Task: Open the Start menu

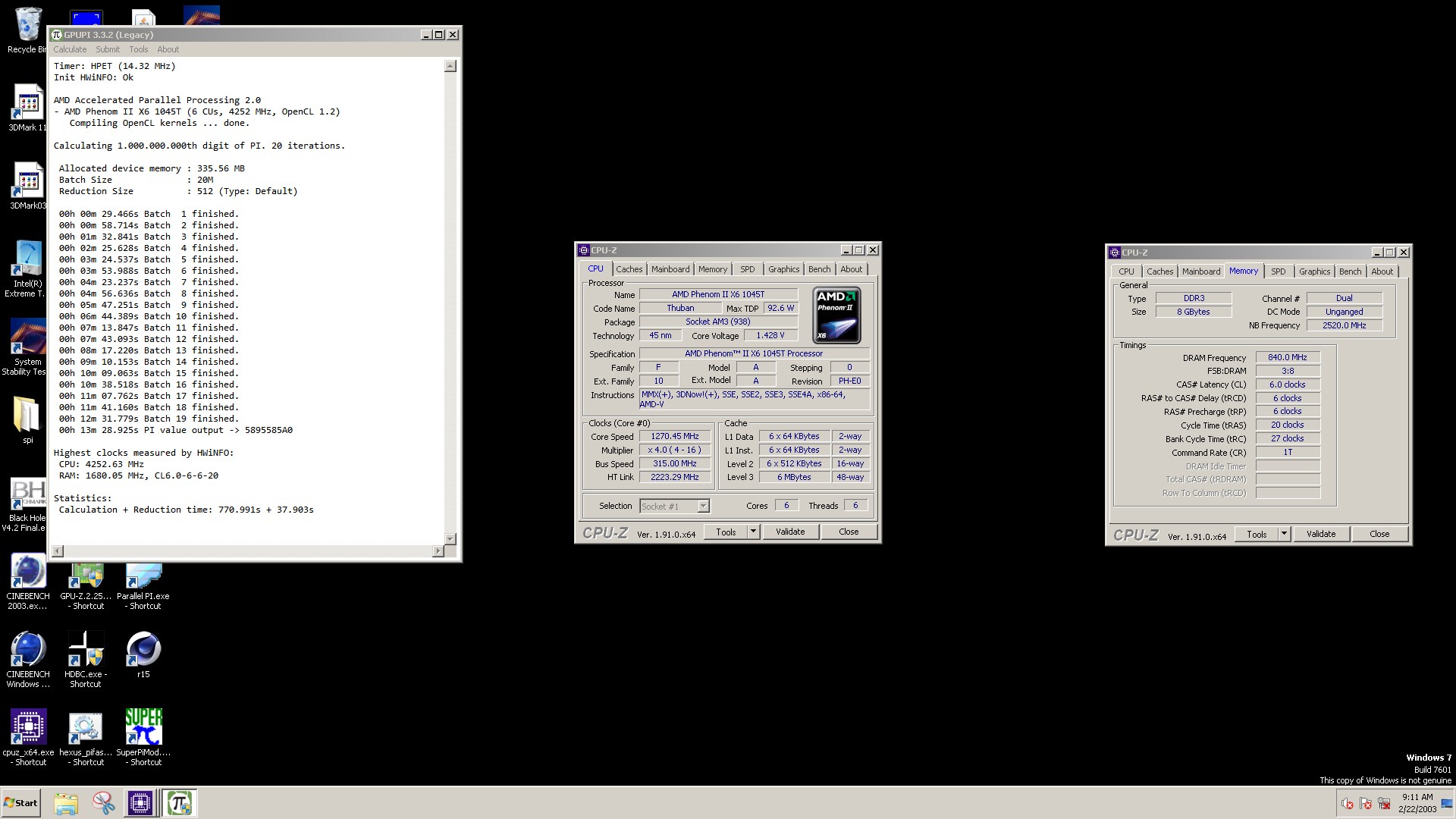Action: click(x=21, y=803)
